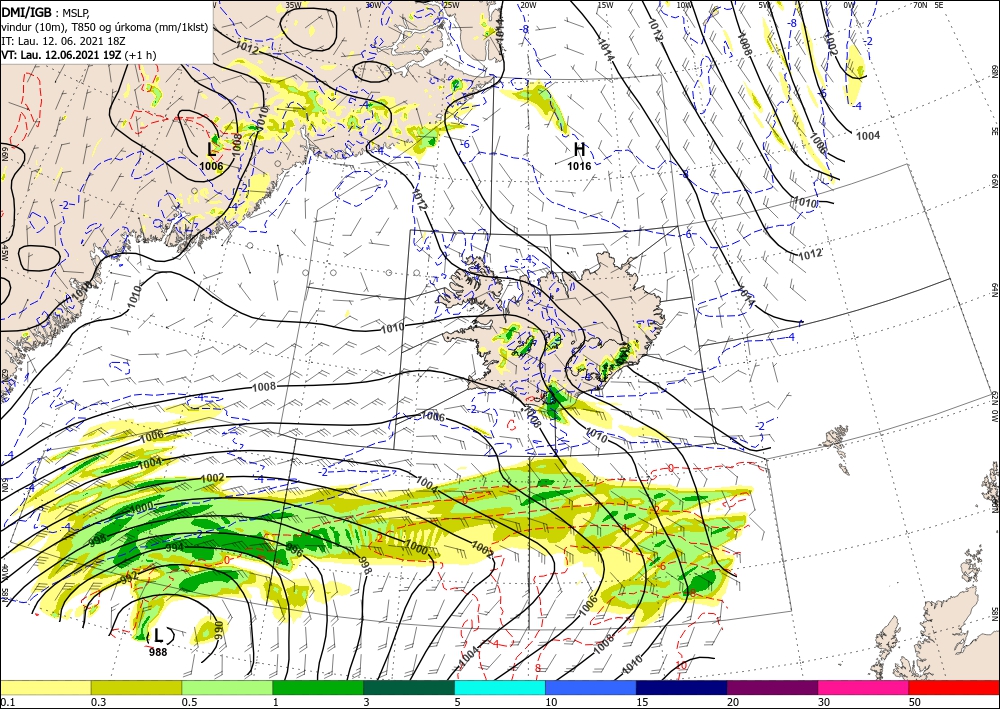Click the 990 isobar label near the low

(217, 631)
